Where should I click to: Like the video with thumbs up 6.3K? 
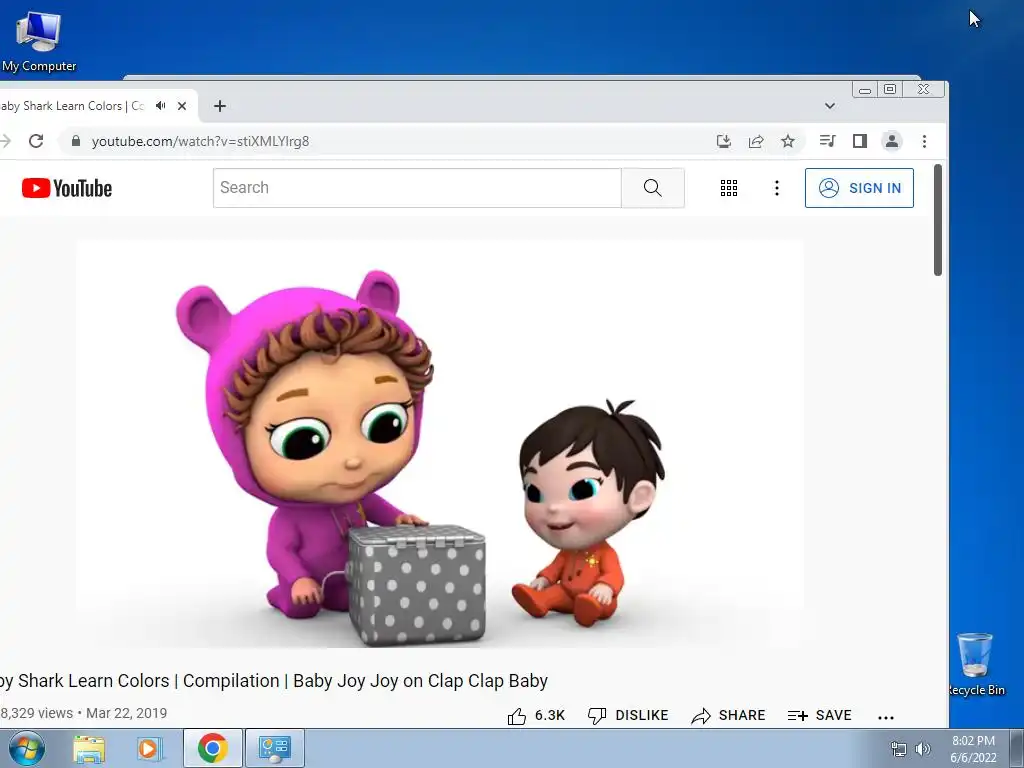click(x=536, y=716)
